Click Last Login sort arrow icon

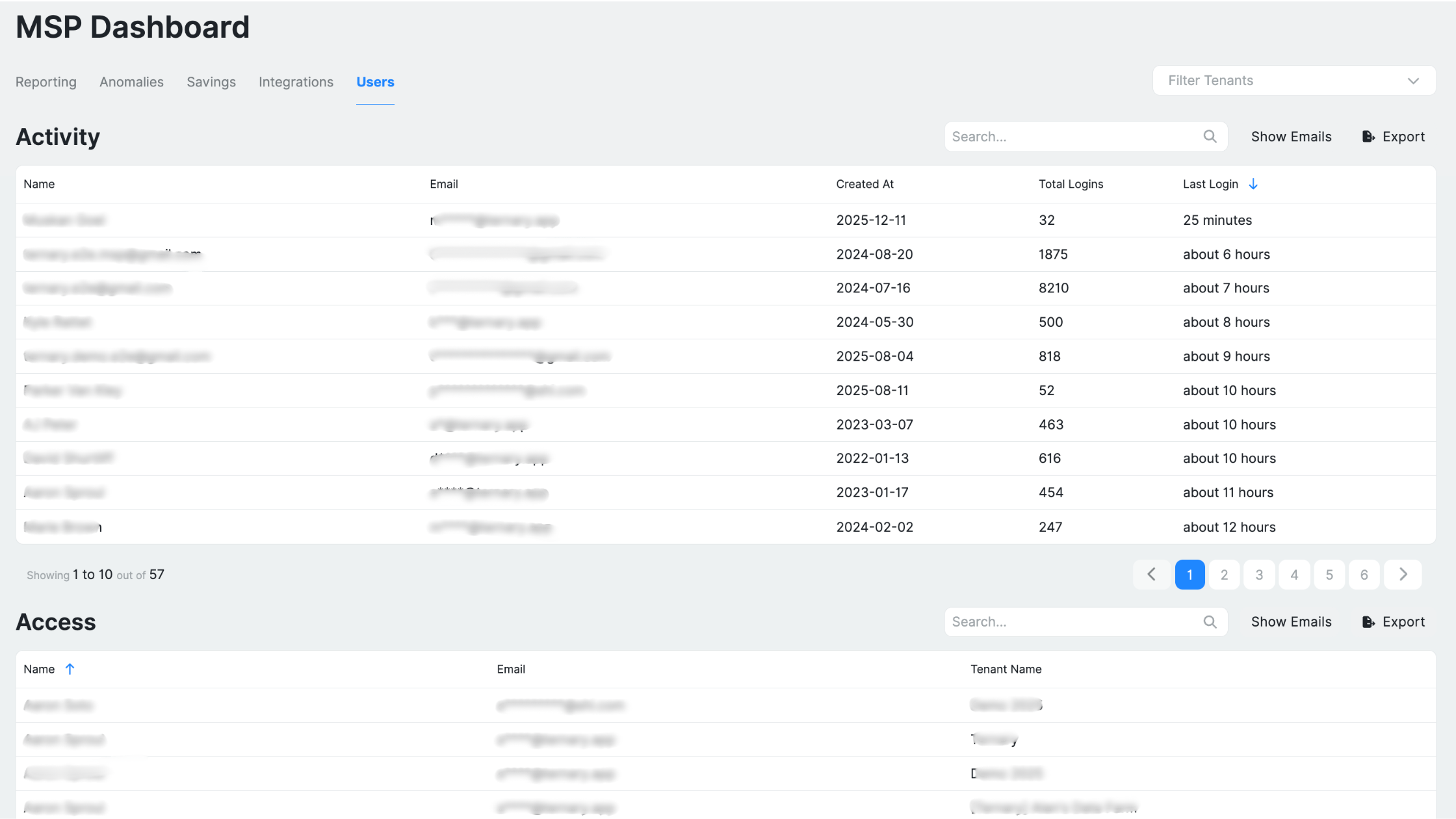click(x=1253, y=184)
